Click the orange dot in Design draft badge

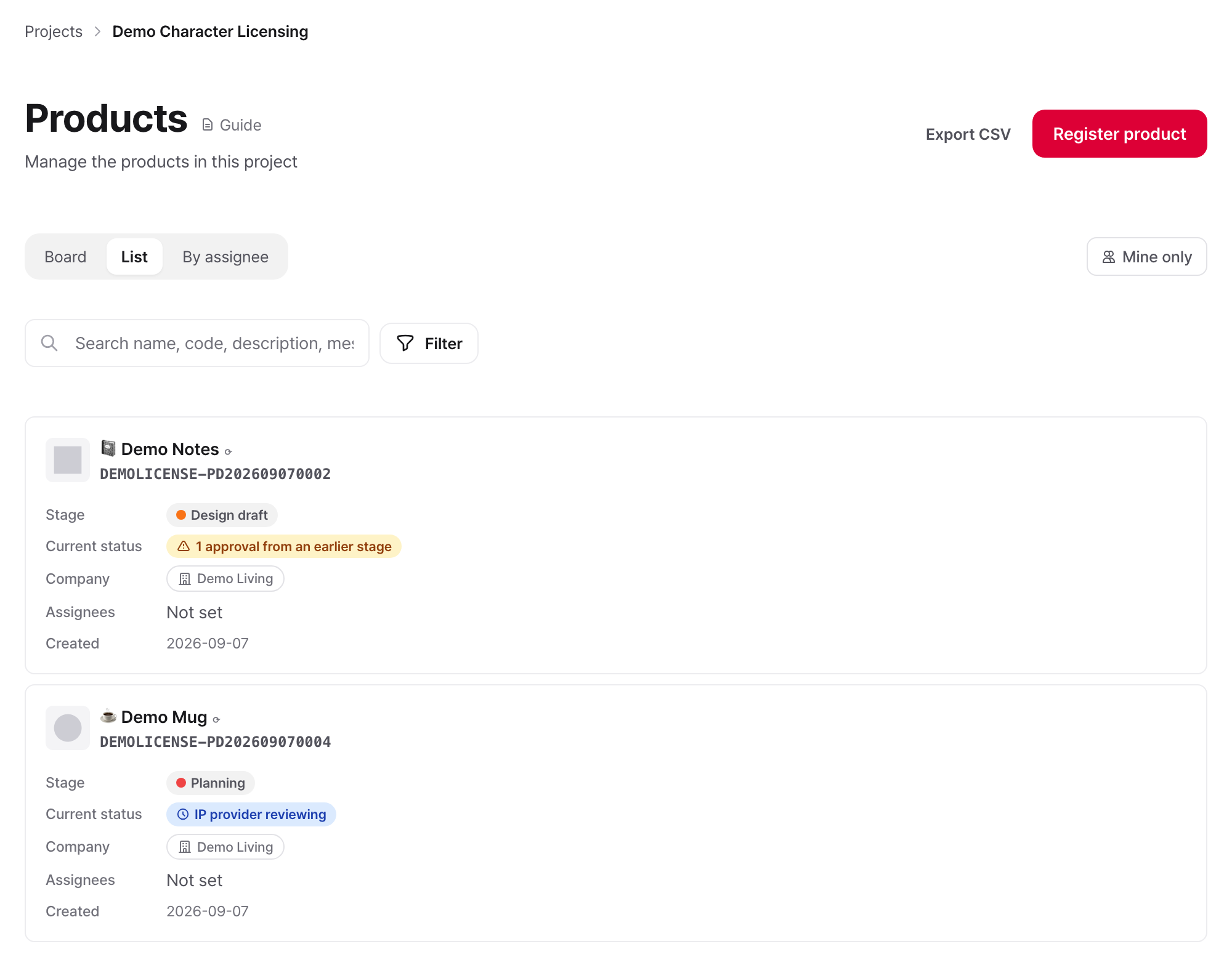click(x=181, y=515)
